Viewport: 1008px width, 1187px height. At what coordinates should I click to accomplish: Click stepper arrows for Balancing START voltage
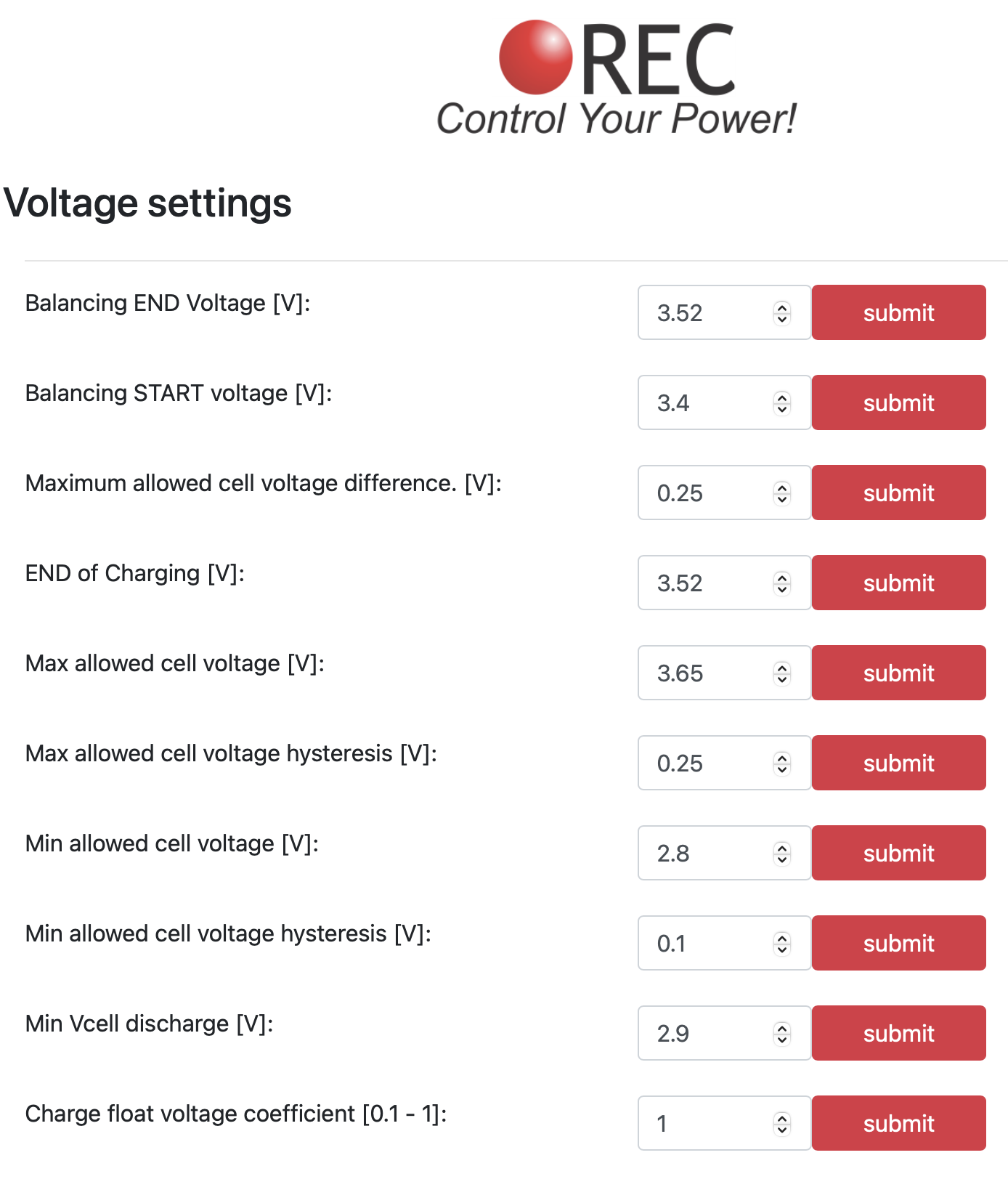coord(781,403)
